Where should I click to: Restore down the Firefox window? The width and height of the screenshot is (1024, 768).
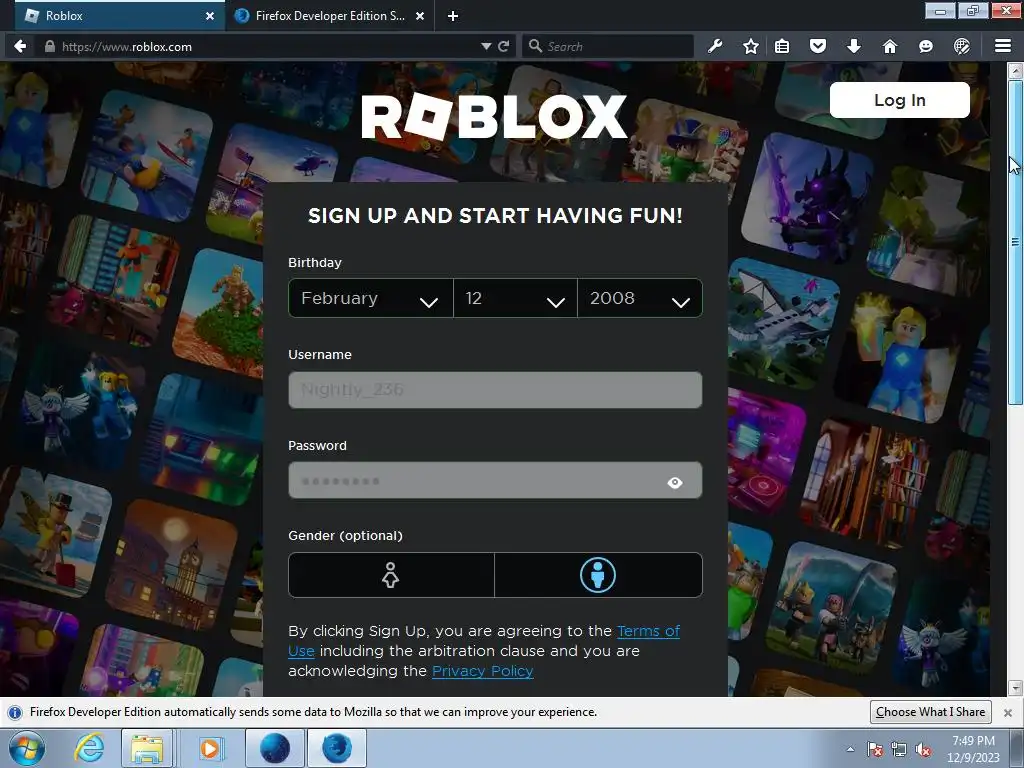973,10
